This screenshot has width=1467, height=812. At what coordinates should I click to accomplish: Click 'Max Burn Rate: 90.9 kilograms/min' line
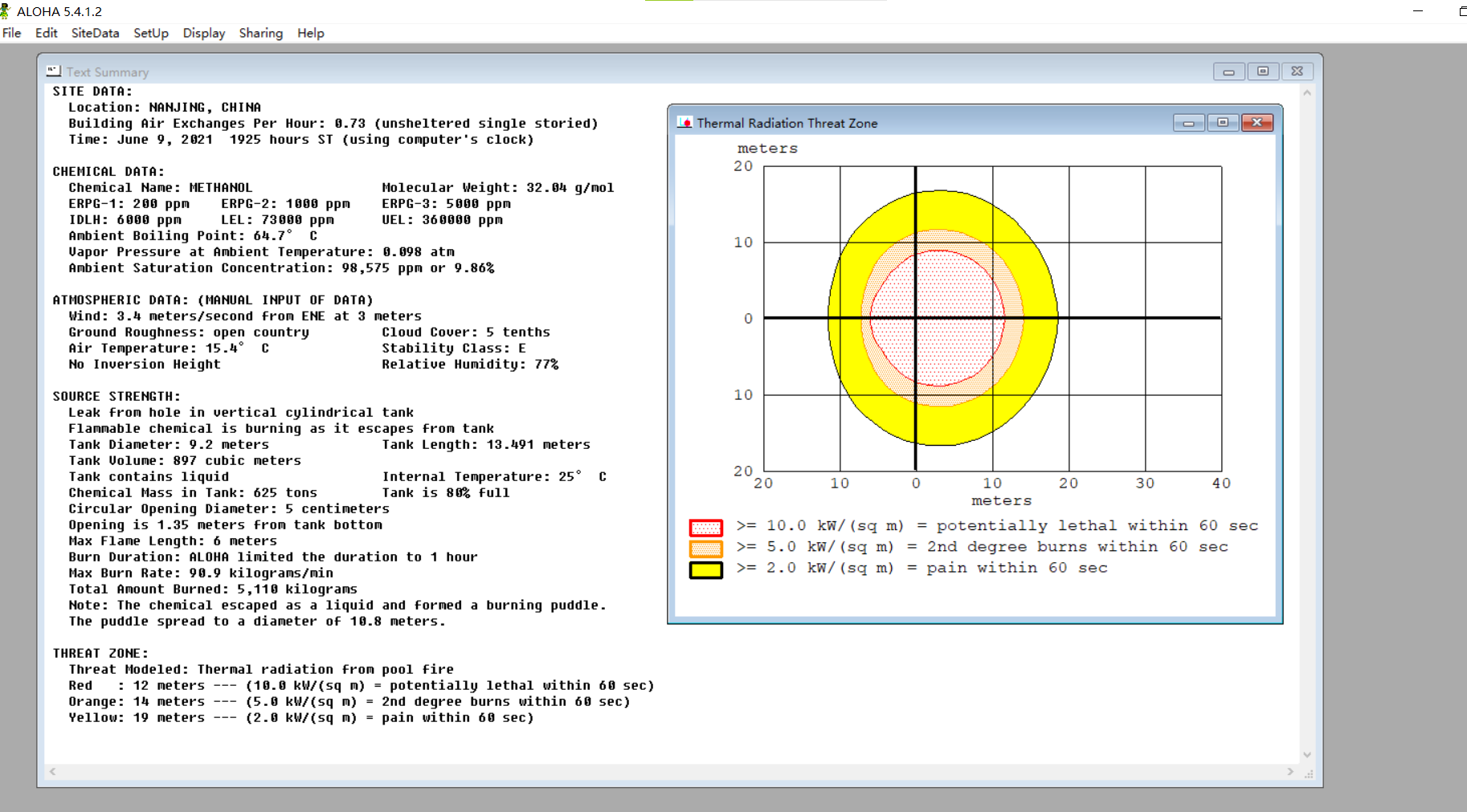coord(201,573)
